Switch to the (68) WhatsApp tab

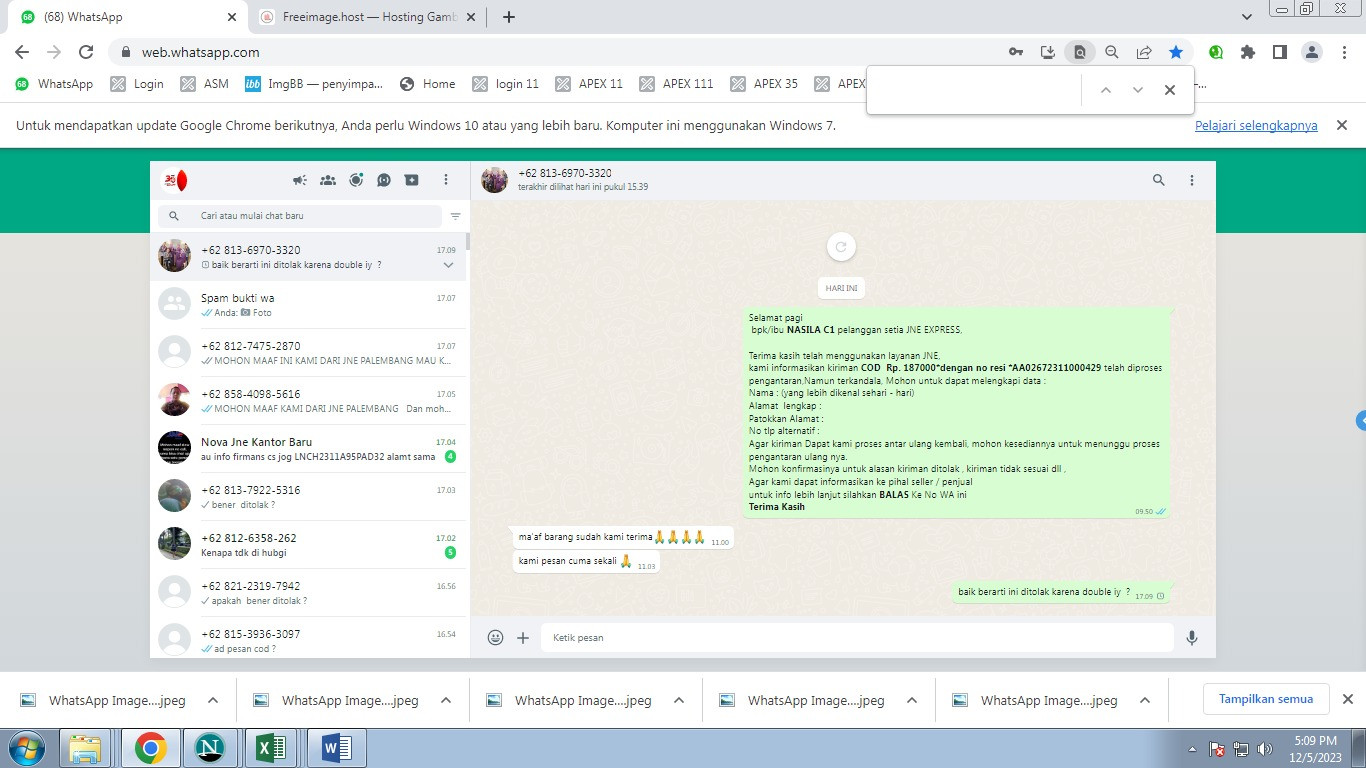click(x=130, y=17)
